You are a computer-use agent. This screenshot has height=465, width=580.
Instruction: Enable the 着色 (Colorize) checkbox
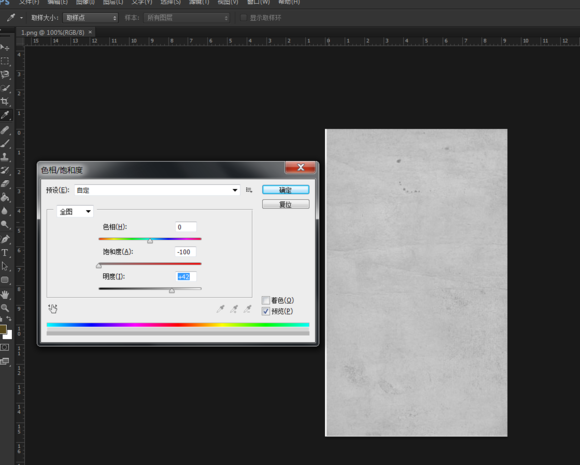266,300
